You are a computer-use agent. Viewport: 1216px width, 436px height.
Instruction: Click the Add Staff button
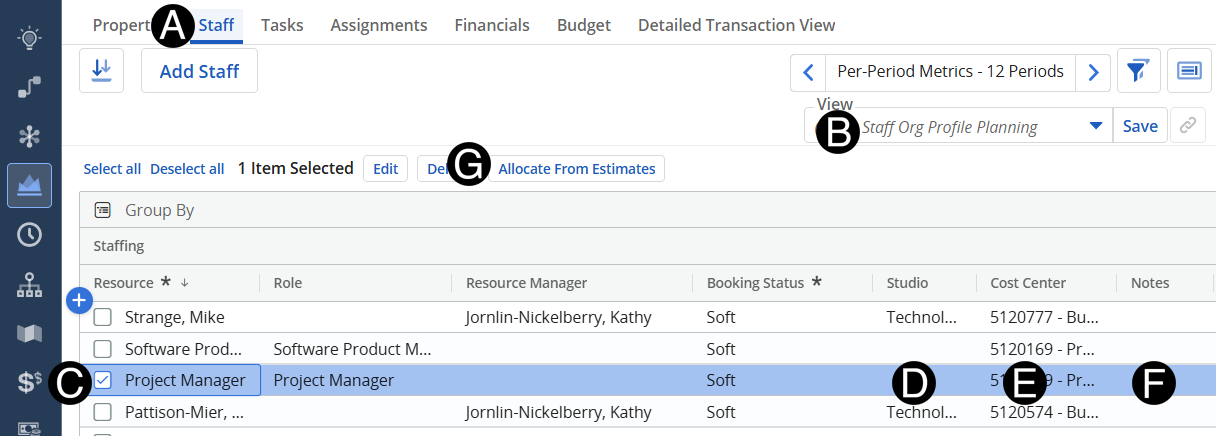199,71
